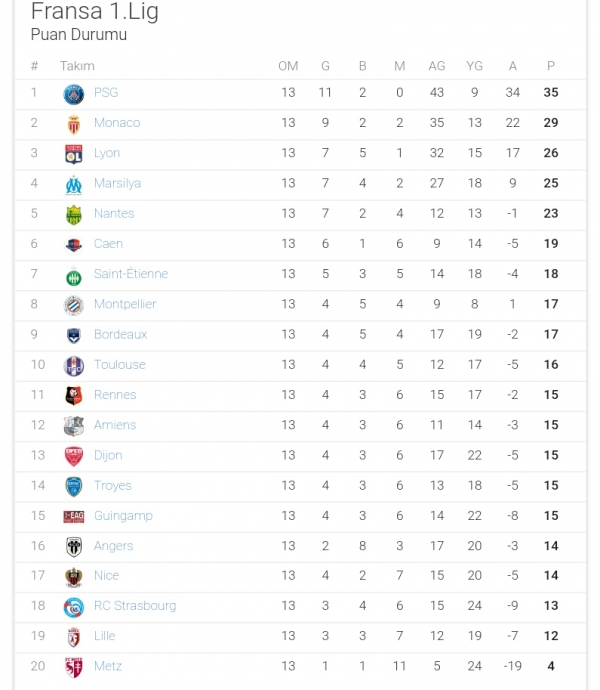
Task: Go to the Angers team page
Action: coord(113,546)
